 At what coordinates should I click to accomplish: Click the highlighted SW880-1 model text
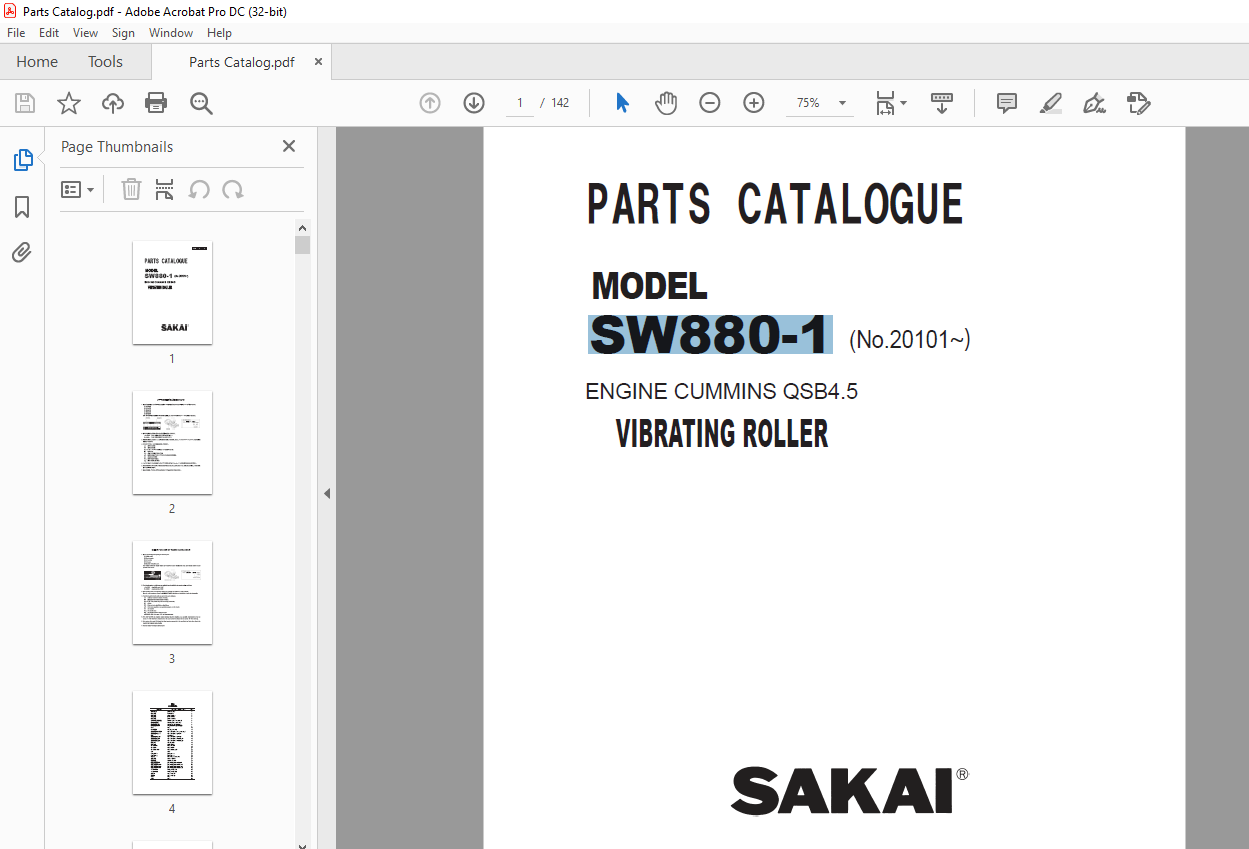tap(710, 335)
